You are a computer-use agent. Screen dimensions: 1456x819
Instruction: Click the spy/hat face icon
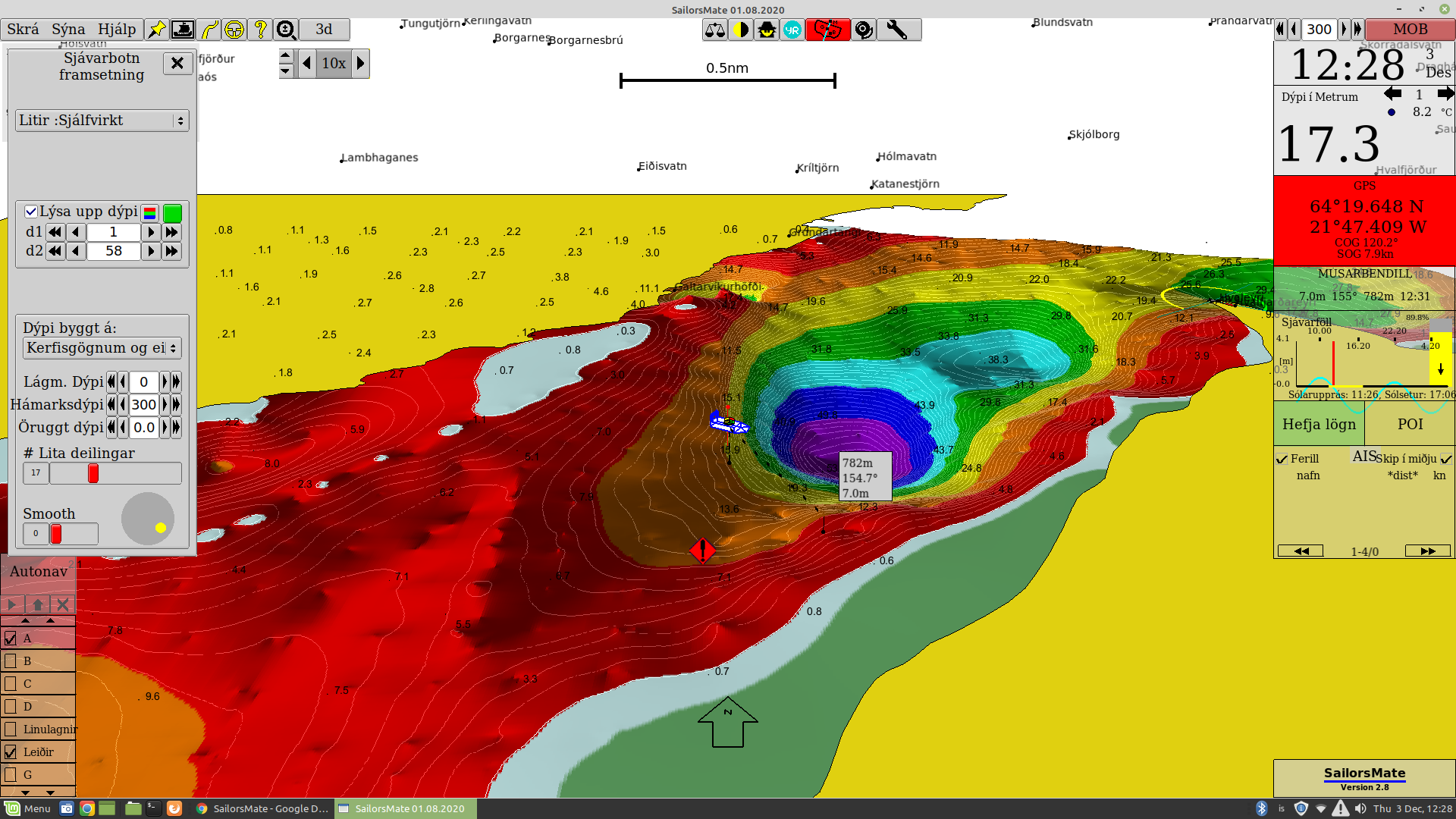coord(767,30)
